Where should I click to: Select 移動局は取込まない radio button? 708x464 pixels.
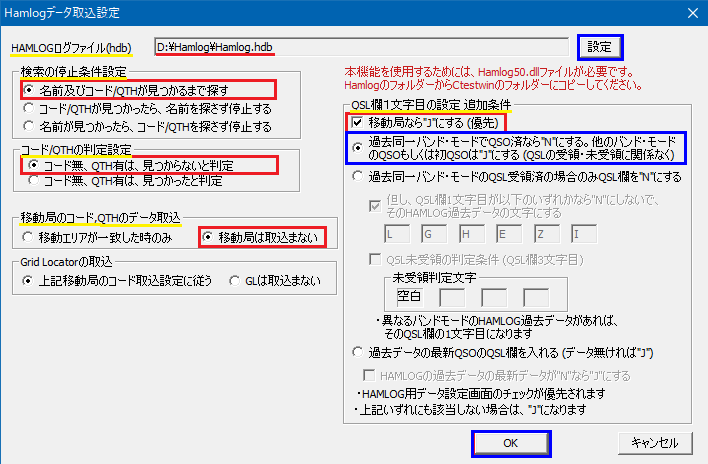[208, 237]
